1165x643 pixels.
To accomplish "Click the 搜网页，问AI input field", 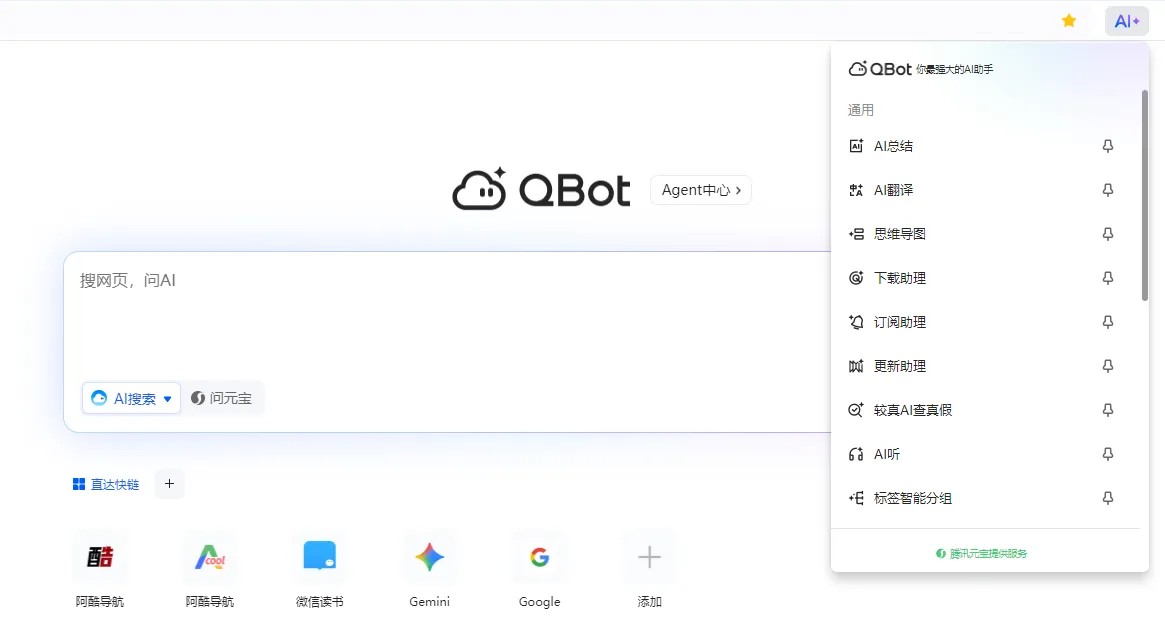I will click(400, 280).
